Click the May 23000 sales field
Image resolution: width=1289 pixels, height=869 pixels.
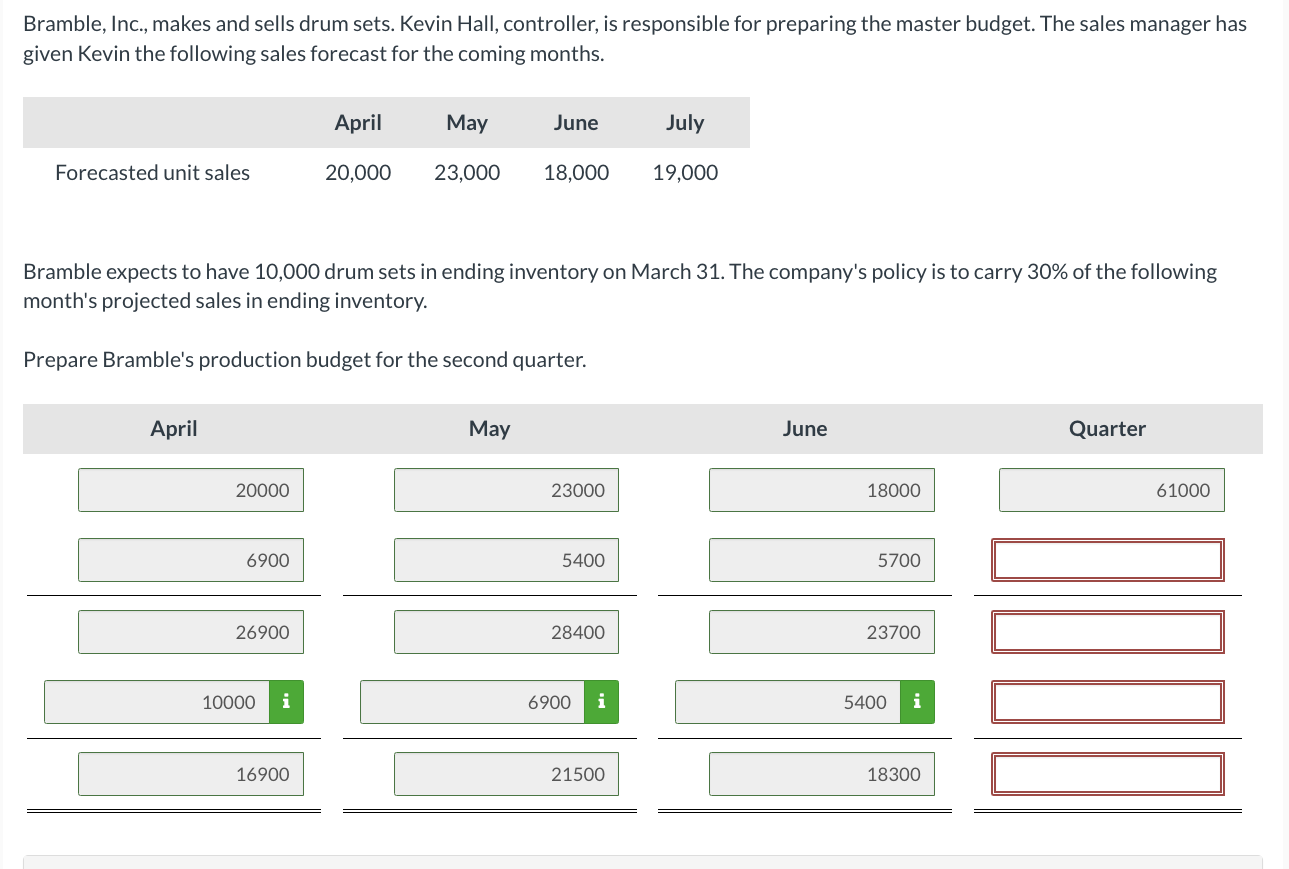point(506,490)
